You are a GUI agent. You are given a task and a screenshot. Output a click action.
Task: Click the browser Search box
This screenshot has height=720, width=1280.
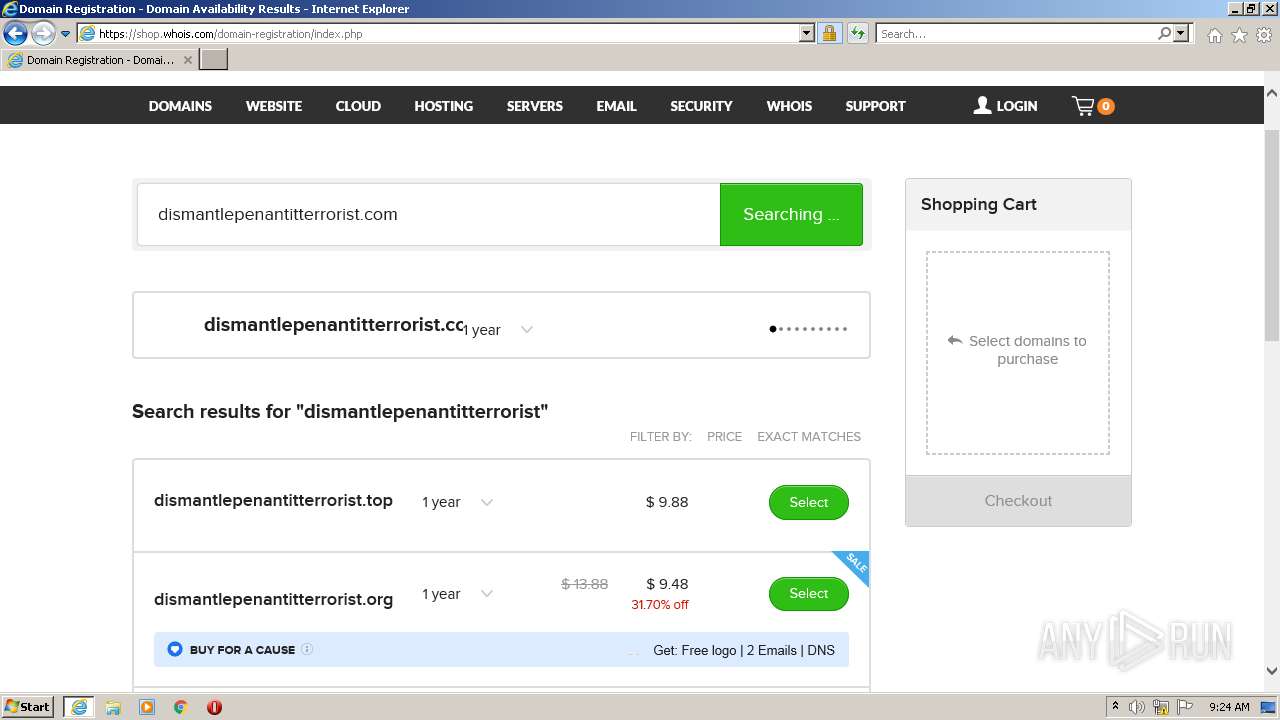point(1016,33)
